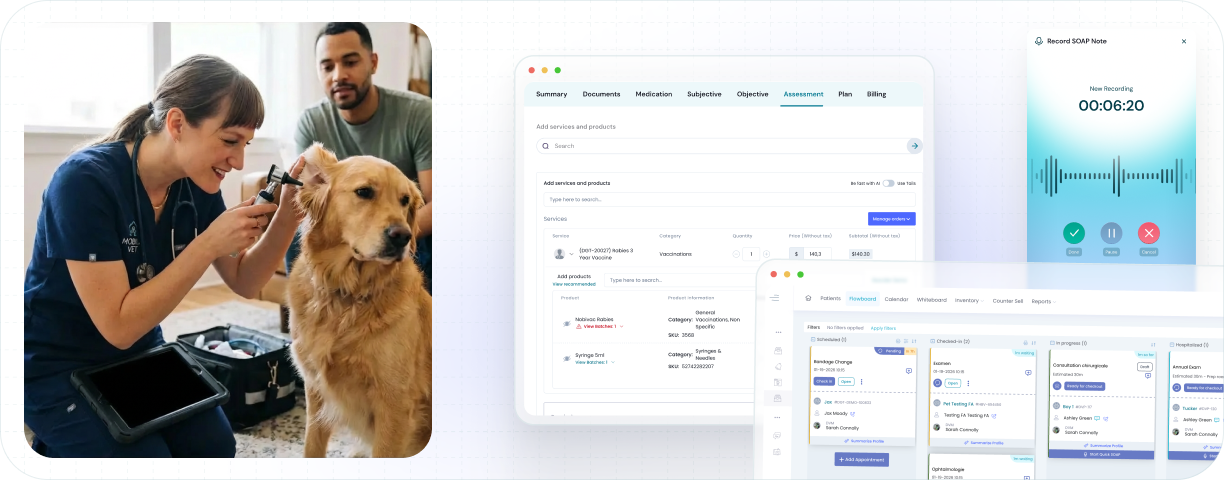This screenshot has width=1224, height=480.
Task: Expand View Batches for Syringe 5ml
Action: pos(596,362)
